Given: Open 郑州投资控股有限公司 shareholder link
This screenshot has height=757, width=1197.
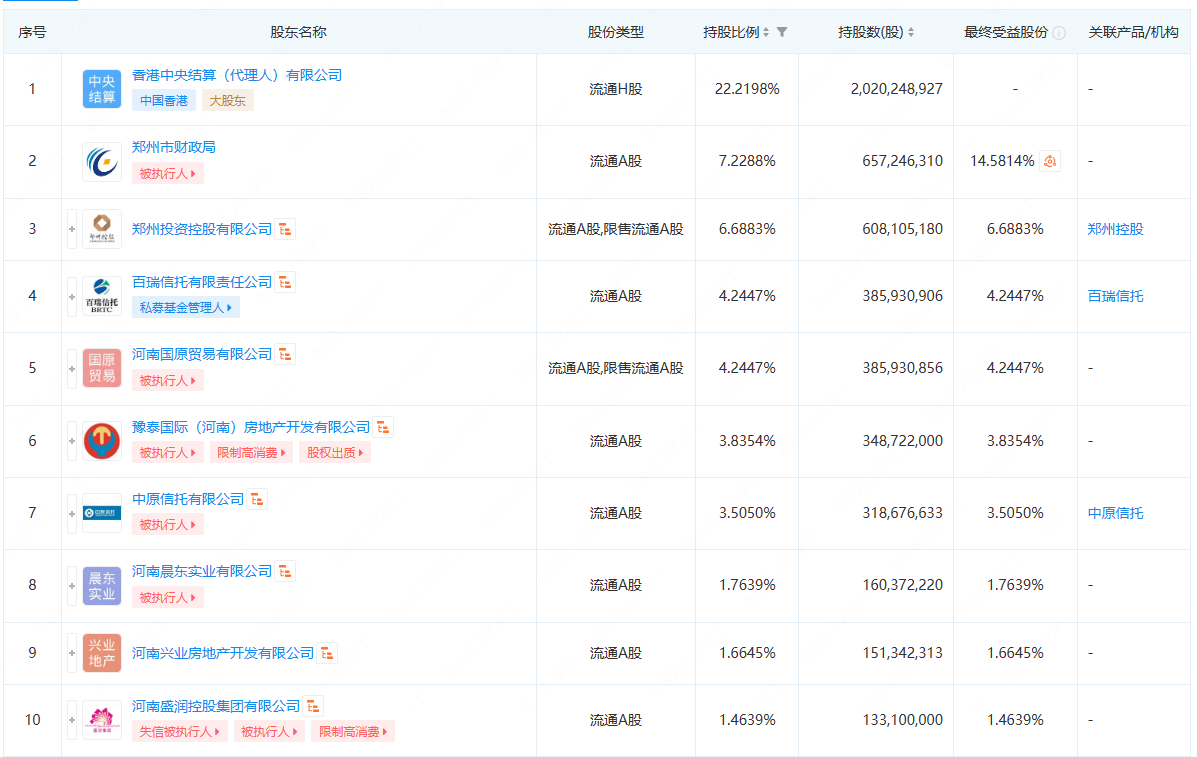Looking at the screenshot, I should point(202,229).
